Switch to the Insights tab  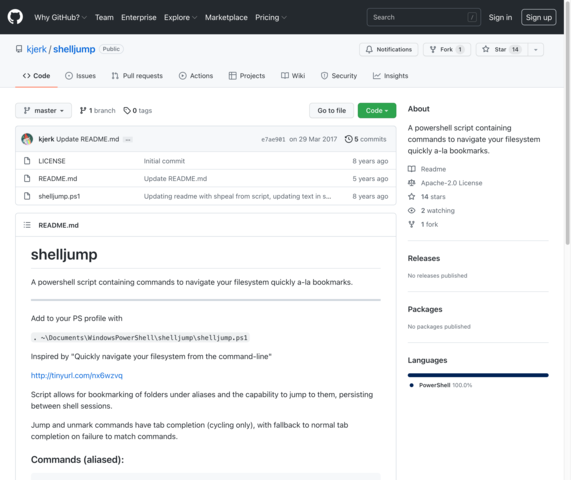390,75
